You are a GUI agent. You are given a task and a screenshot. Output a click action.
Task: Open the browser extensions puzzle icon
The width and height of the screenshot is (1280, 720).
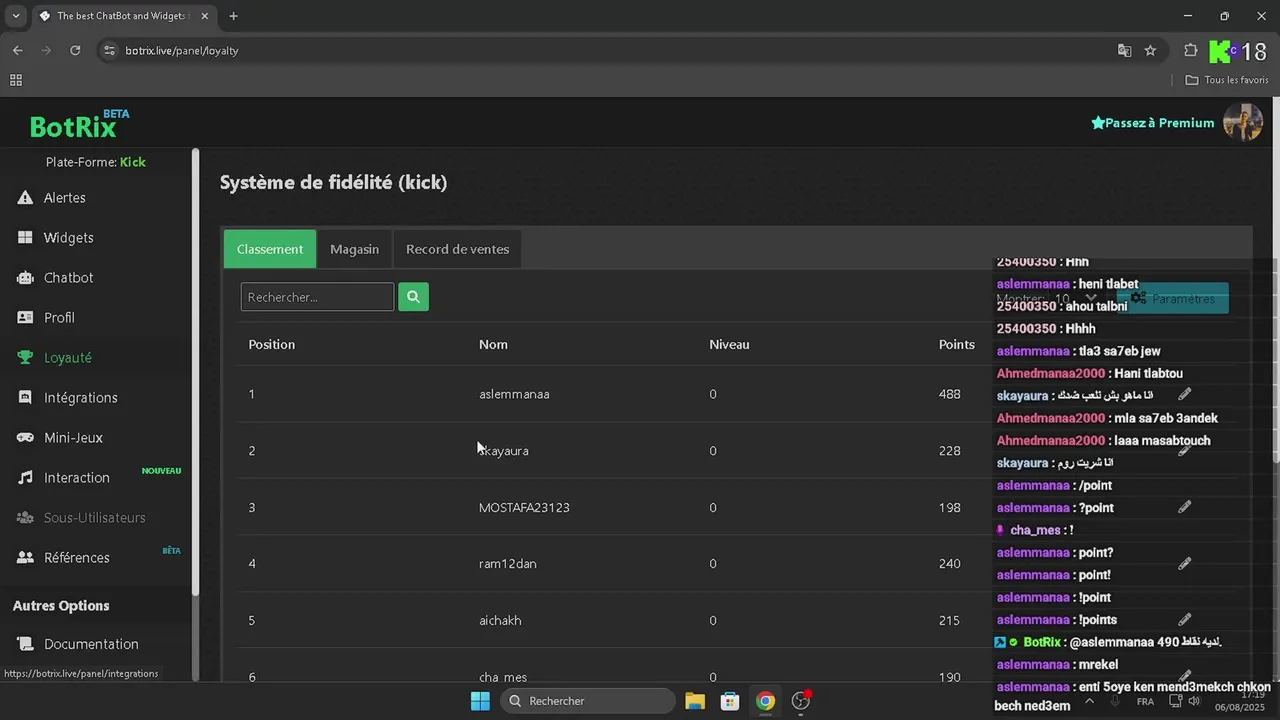point(1190,50)
